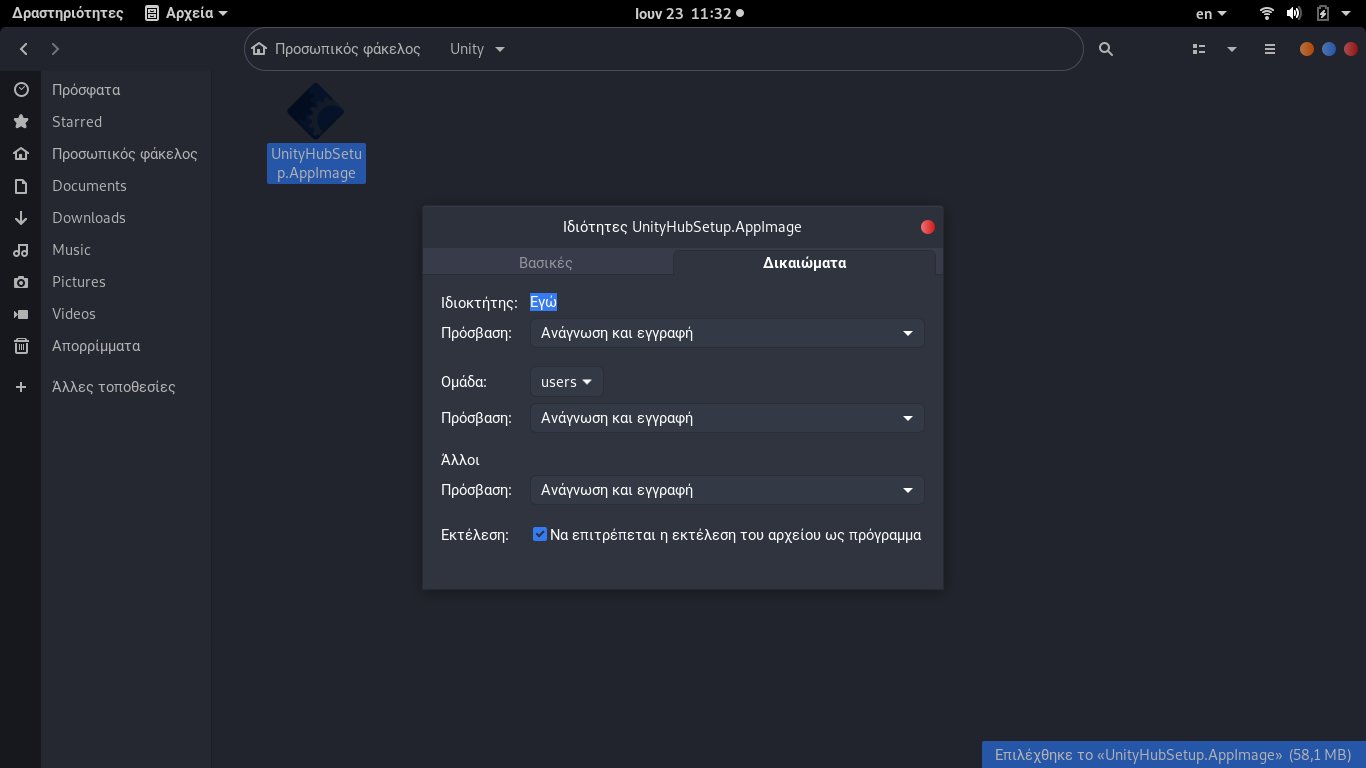Open the users group dropdown

567,382
